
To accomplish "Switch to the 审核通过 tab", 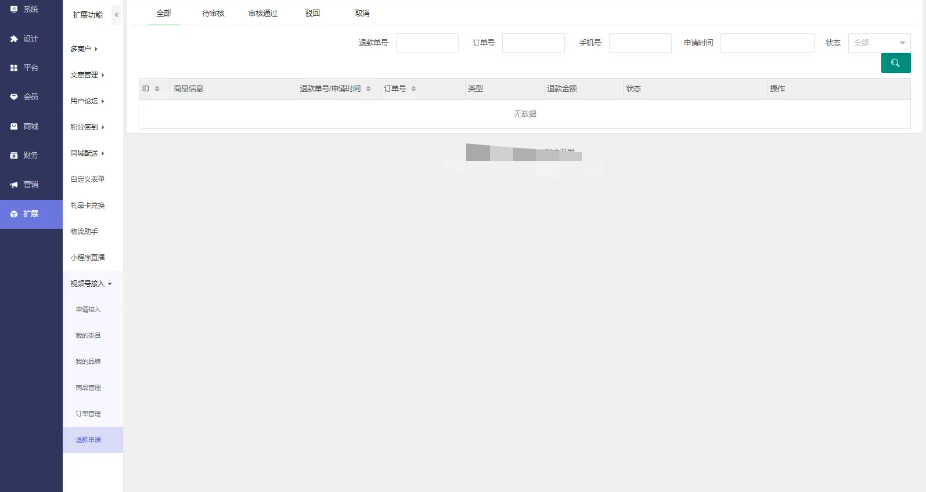I will [263, 13].
